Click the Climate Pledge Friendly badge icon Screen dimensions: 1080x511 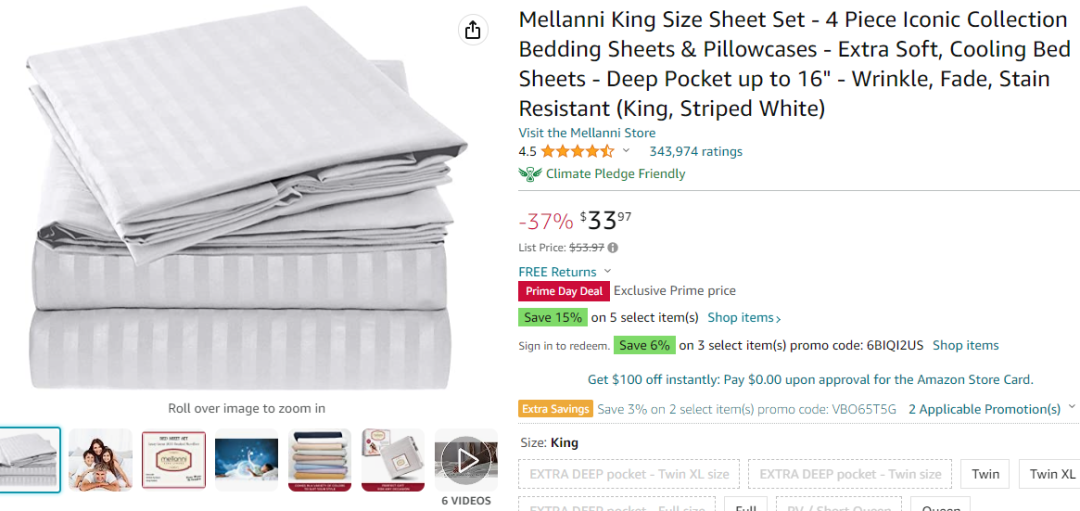point(530,174)
